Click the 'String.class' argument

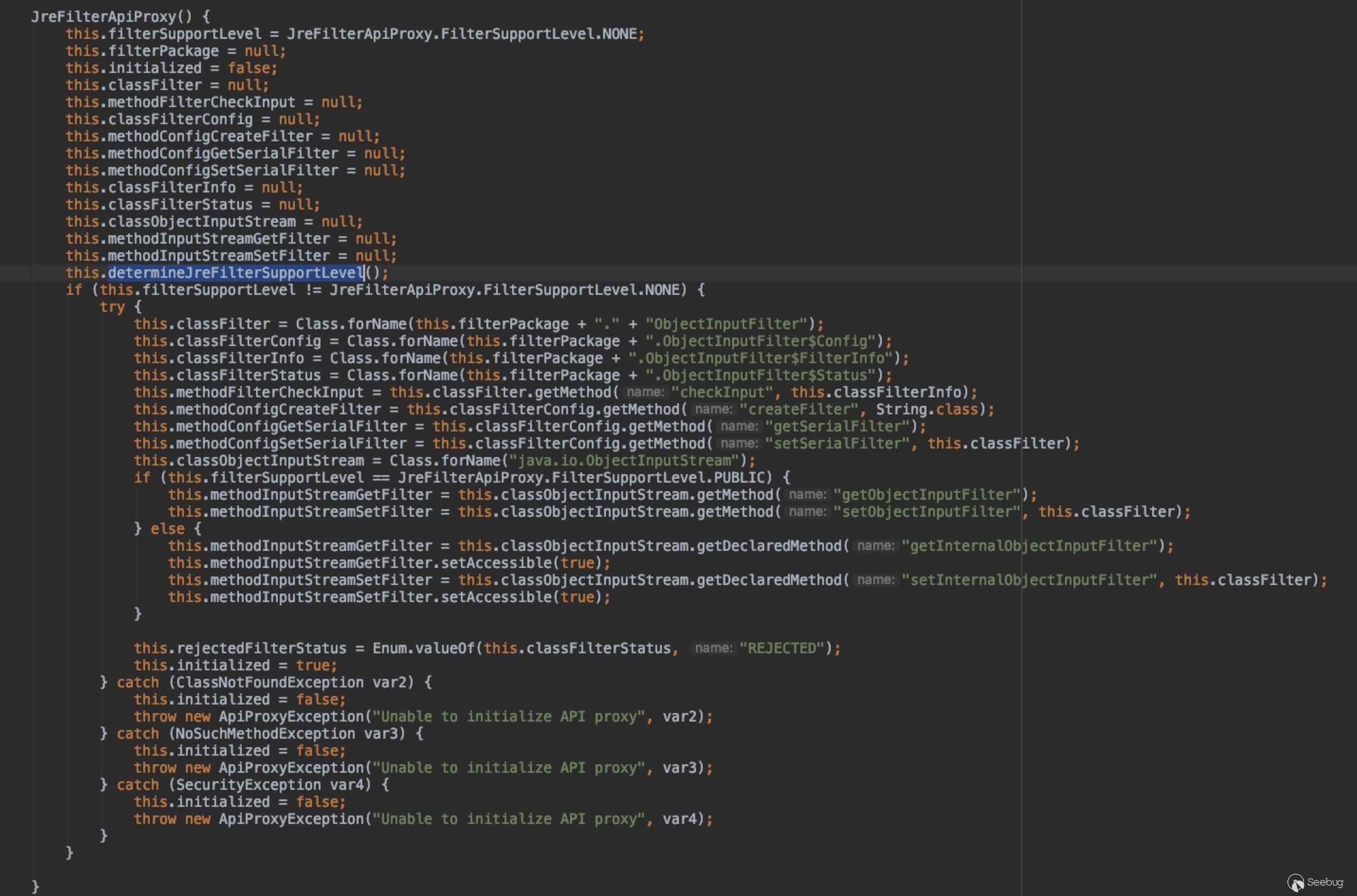pyautogui.click(x=927, y=410)
